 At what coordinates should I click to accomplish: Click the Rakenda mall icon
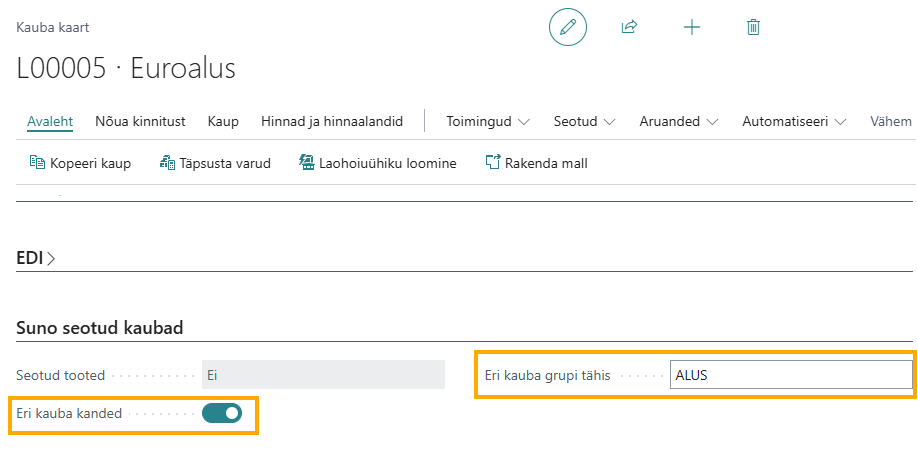coord(494,162)
